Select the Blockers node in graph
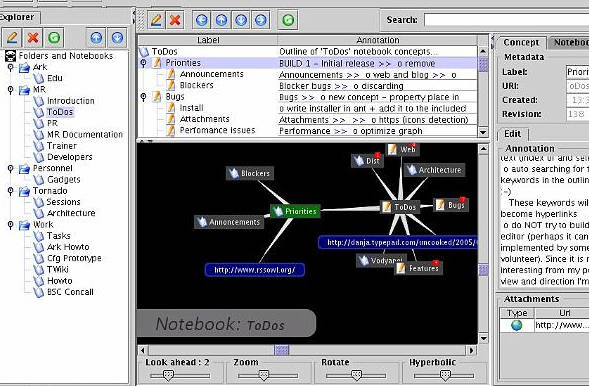 click(249, 173)
